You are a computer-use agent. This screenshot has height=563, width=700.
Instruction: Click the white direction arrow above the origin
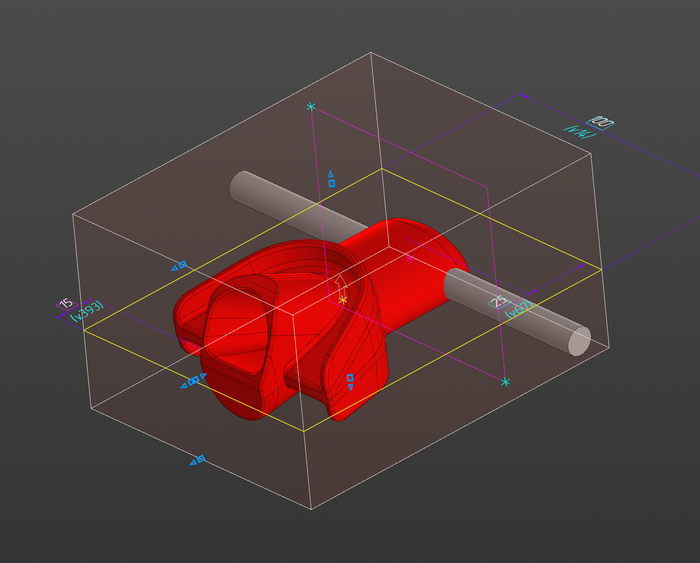pyautogui.click(x=339, y=282)
